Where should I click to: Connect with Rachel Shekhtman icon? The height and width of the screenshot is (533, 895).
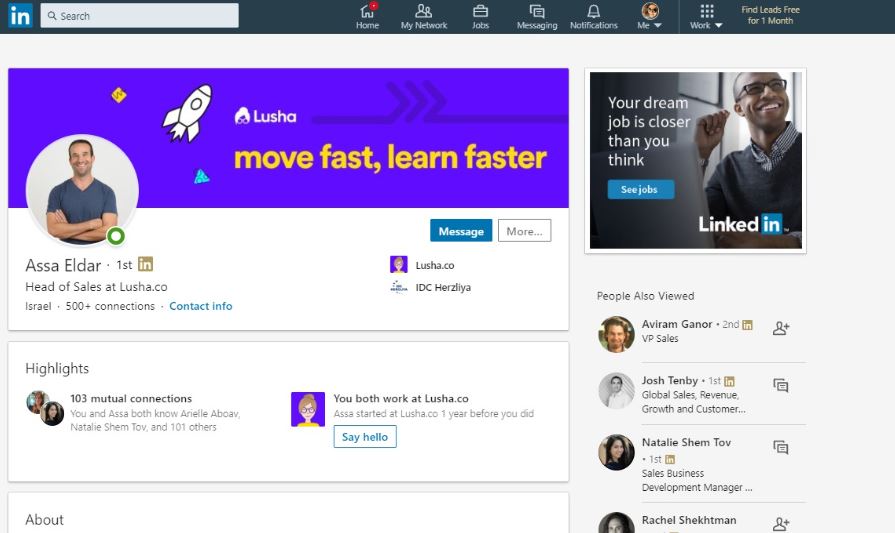(x=781, y=523)
